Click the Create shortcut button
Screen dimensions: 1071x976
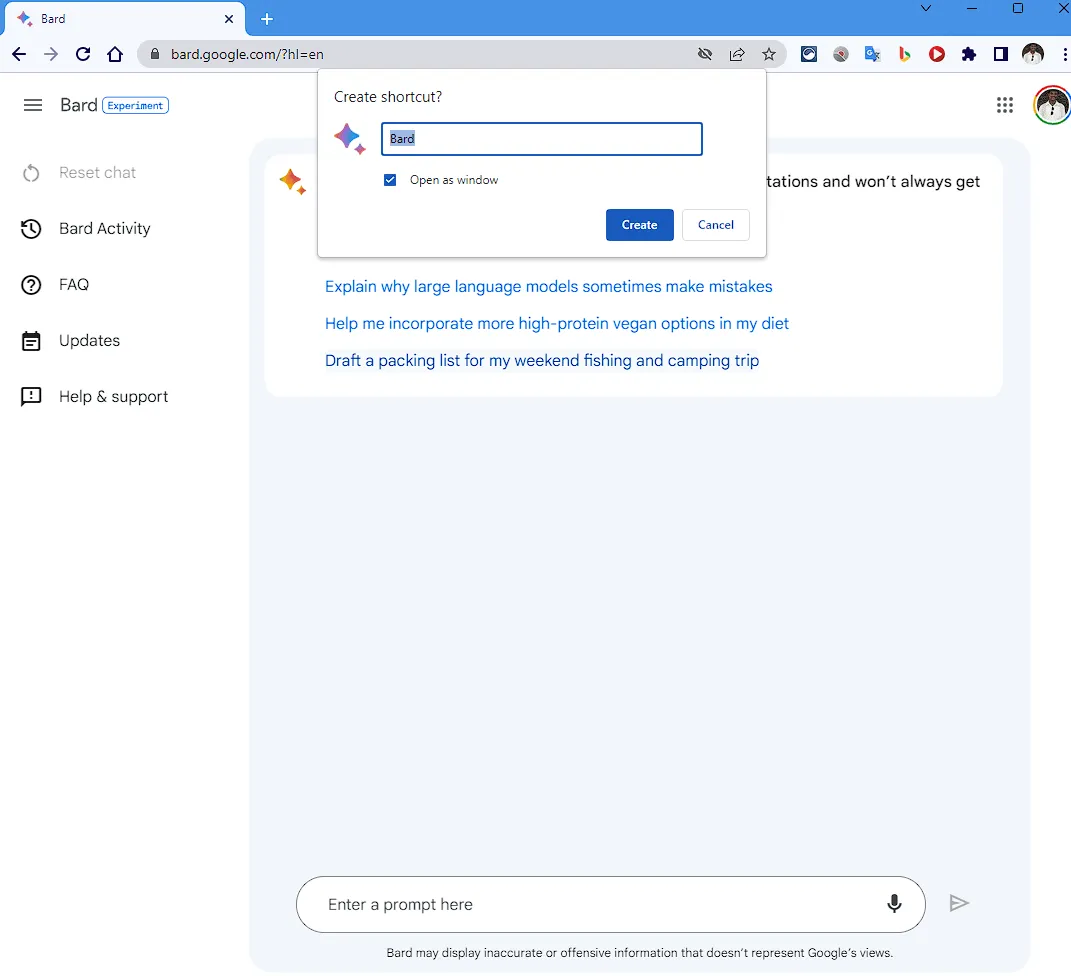point(639,225)
